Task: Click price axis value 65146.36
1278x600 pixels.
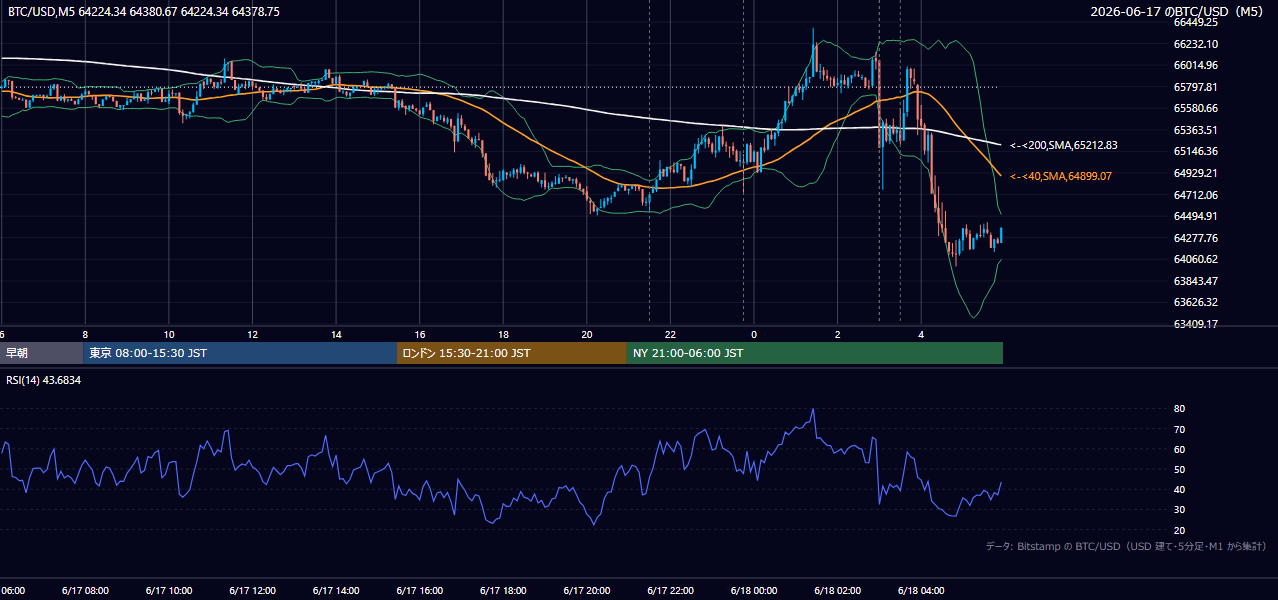Action: point(1195,151)
